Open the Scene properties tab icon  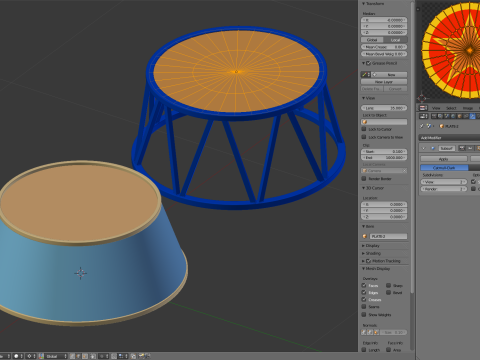[x=447, y=116]
